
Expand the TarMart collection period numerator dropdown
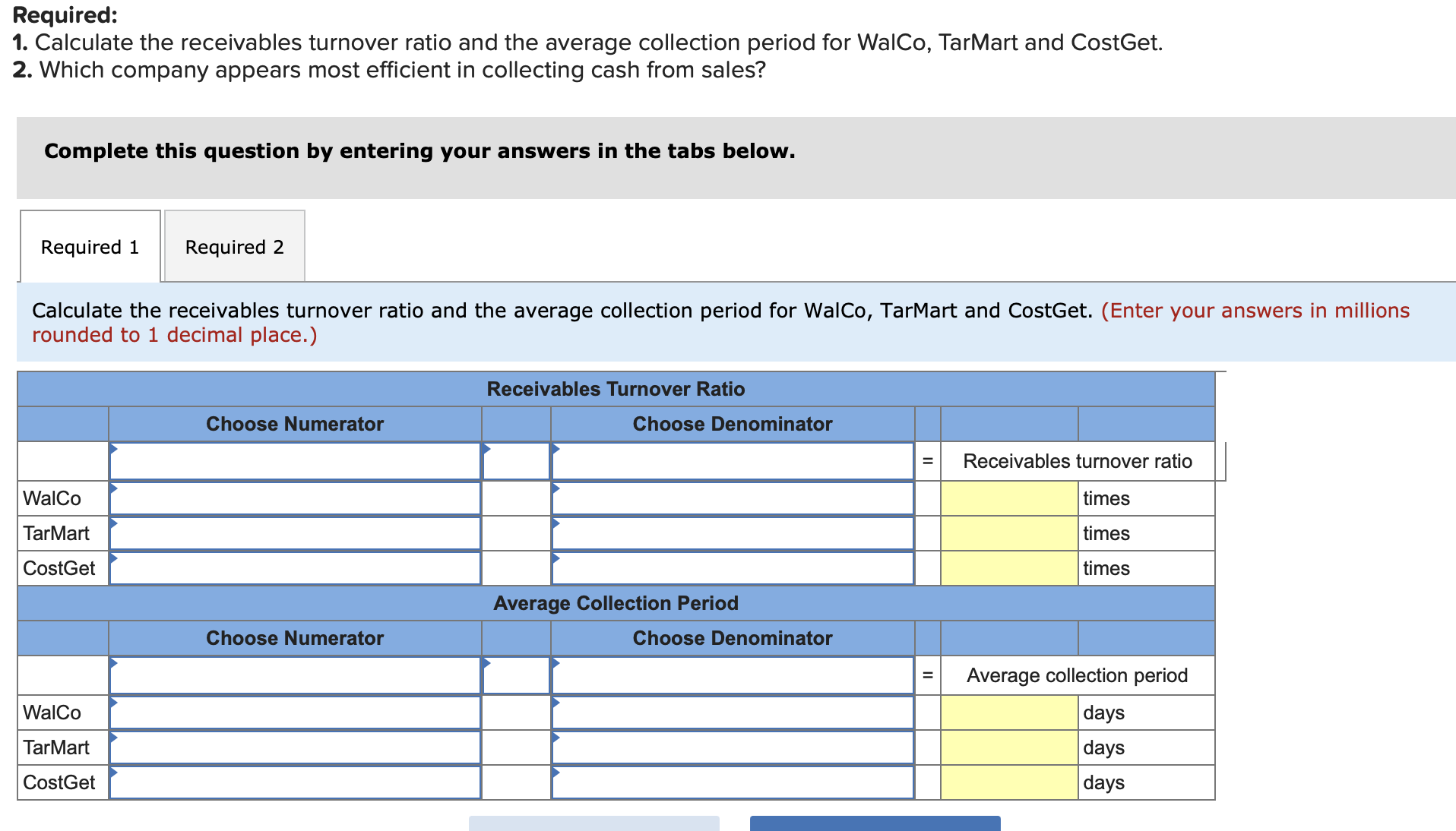pyautogui.click(x=296, y=747)
